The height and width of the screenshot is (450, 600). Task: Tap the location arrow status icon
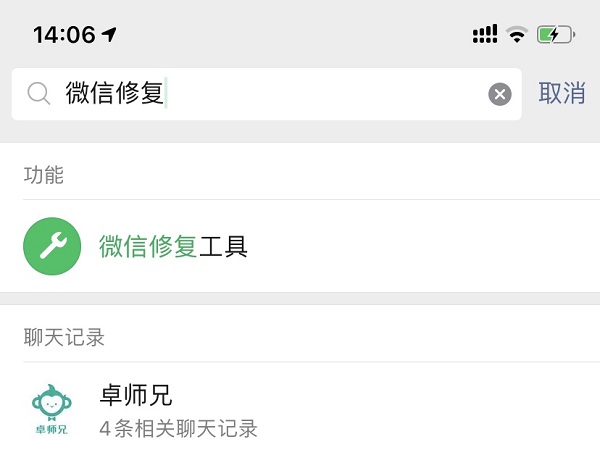(x=110, y=35)
